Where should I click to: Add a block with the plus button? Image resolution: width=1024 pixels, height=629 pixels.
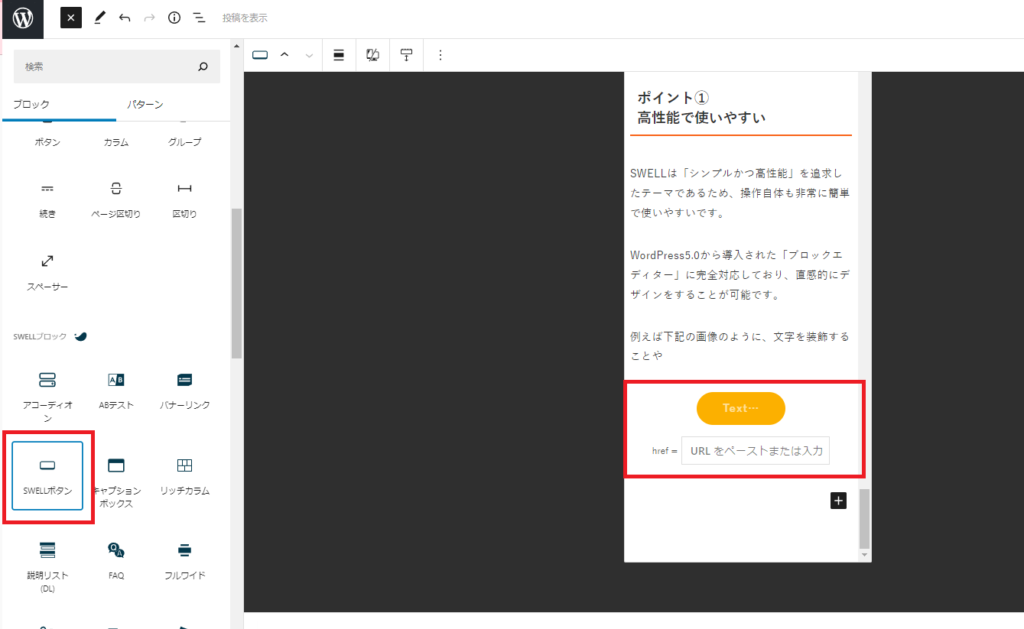point(839,500)
